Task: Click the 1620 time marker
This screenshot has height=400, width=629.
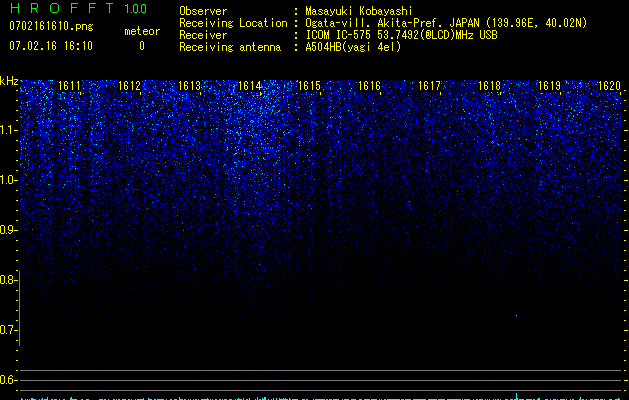Action: pyautogui.click(x=609, y=86)
